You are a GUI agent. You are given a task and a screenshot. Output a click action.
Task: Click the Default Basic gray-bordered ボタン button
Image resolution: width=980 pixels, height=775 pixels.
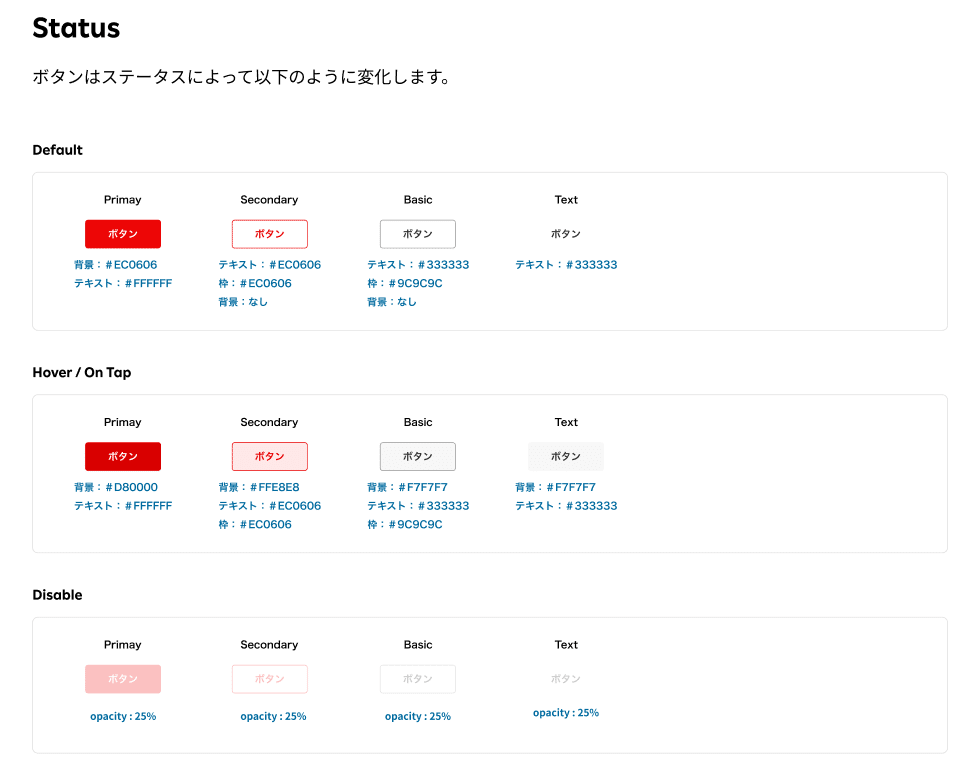[x=418, y=234]
